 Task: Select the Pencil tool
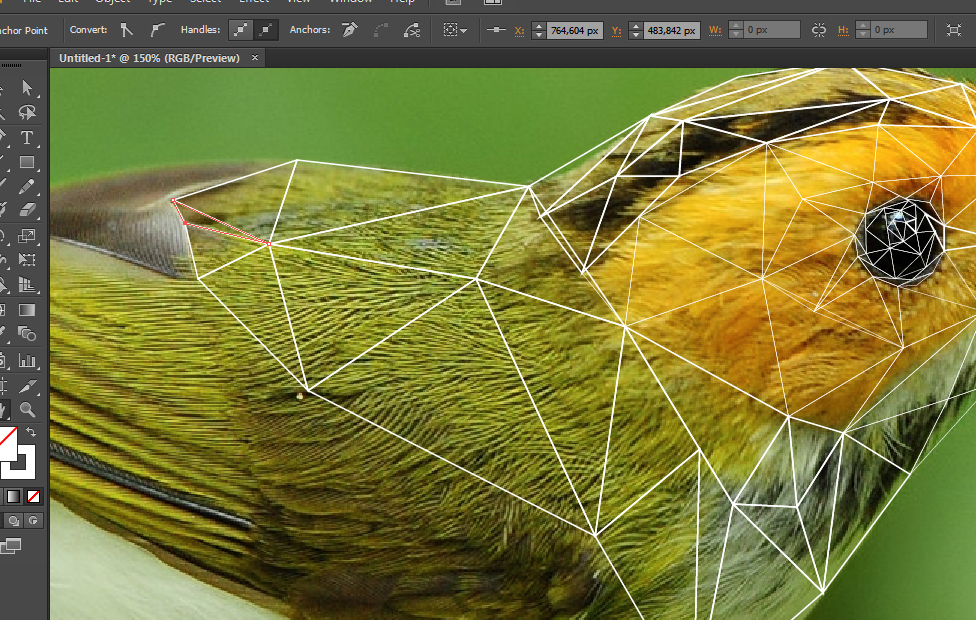(x=27, y=186)
